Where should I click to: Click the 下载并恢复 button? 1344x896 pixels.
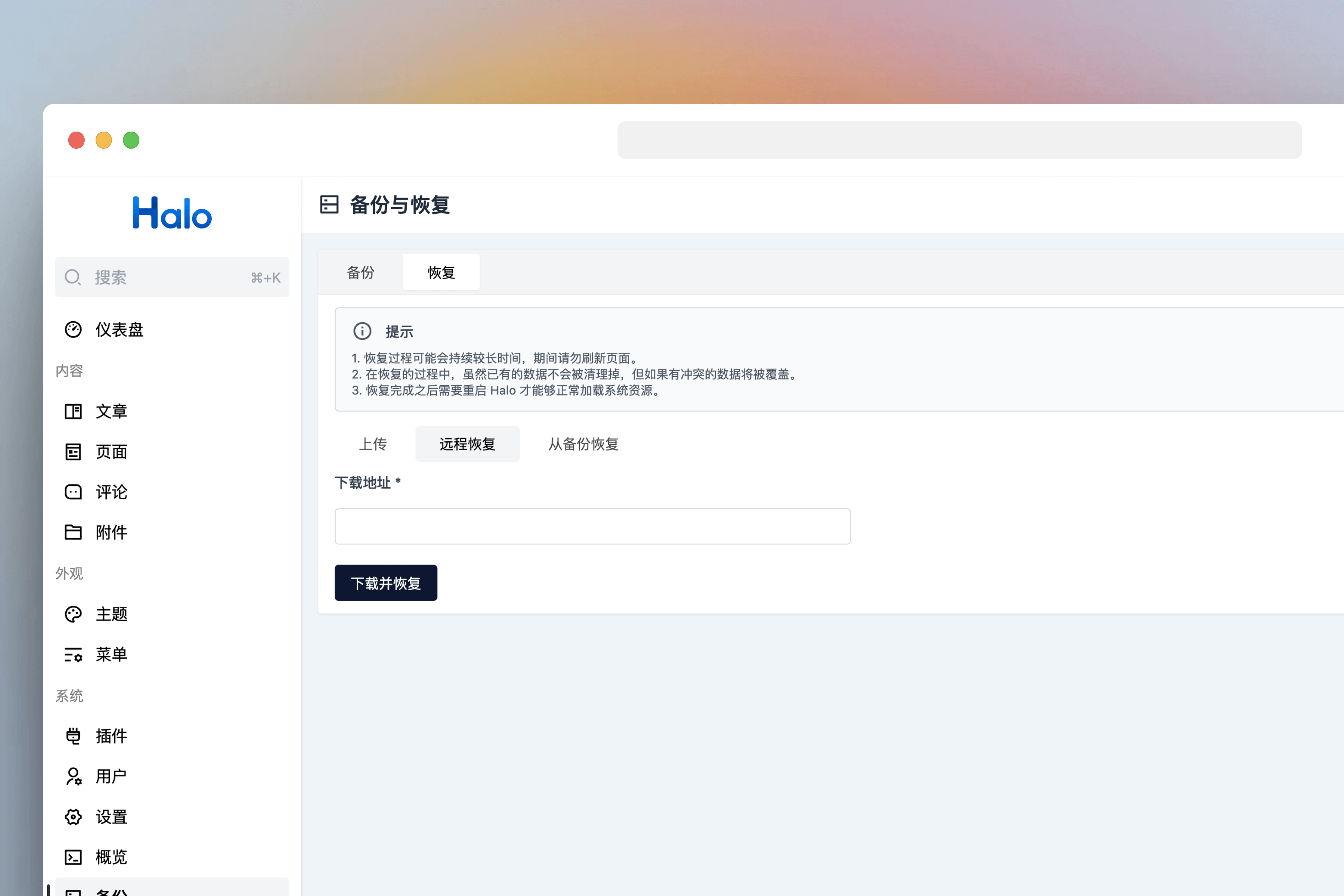[386, 583]
